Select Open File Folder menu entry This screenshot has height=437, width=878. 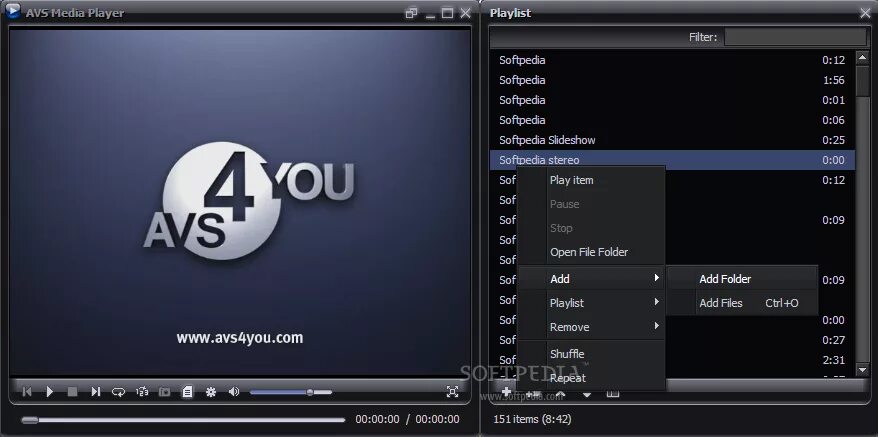click(591, 253)
